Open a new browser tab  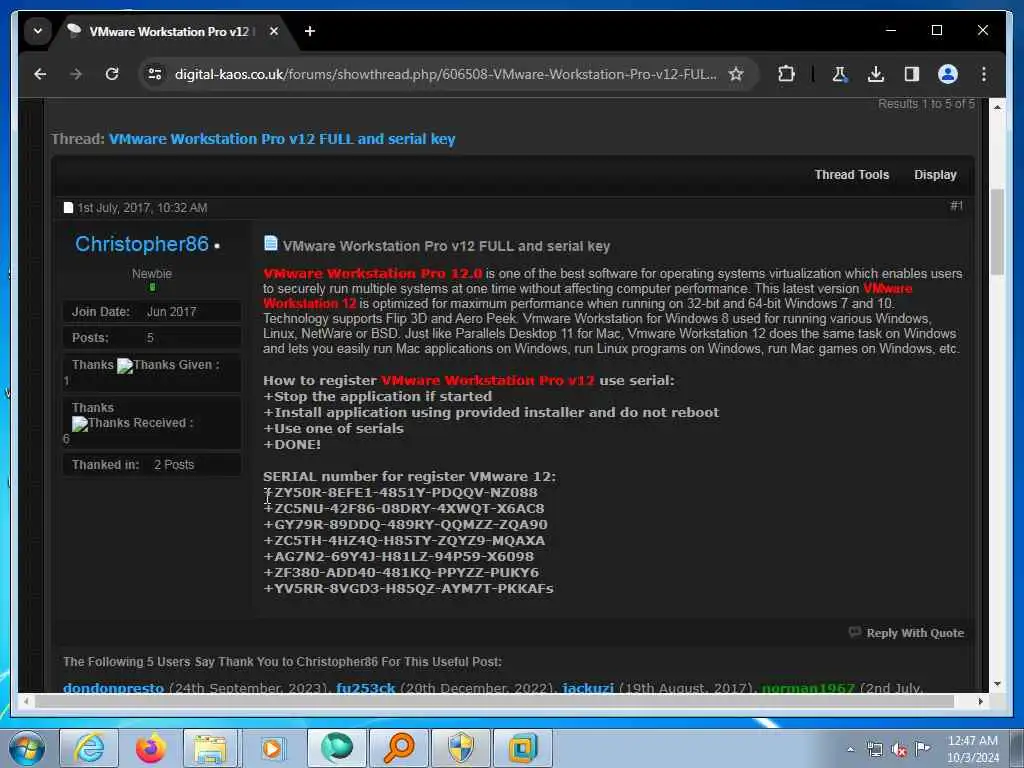(x=310, y=31)
